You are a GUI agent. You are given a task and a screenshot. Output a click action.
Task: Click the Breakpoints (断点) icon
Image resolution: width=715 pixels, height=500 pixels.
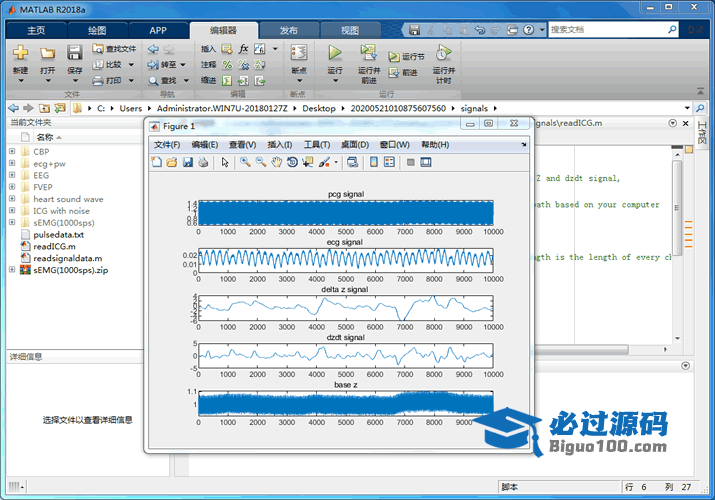pyautogui.click(x=299, y=52)
